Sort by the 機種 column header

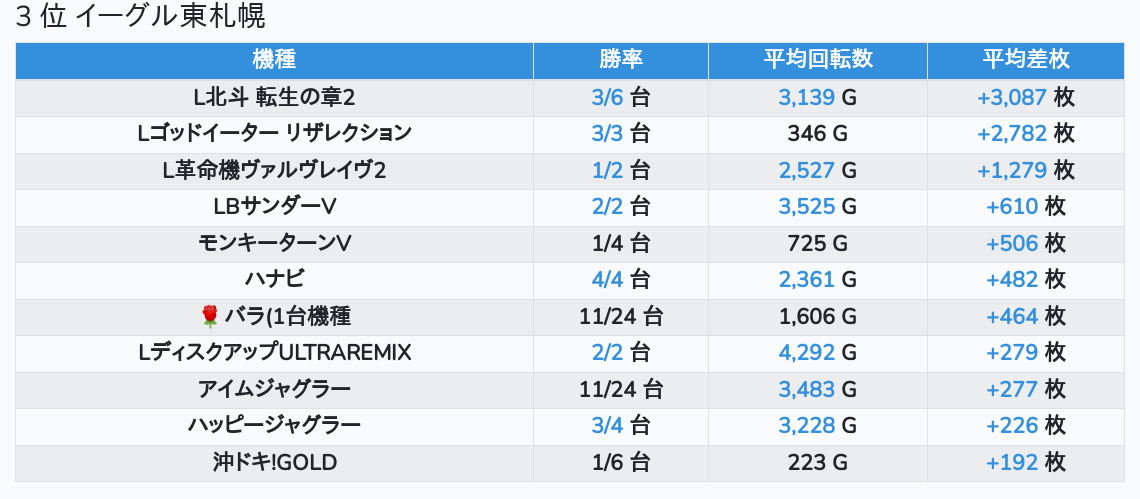click(x=274, y=59)
